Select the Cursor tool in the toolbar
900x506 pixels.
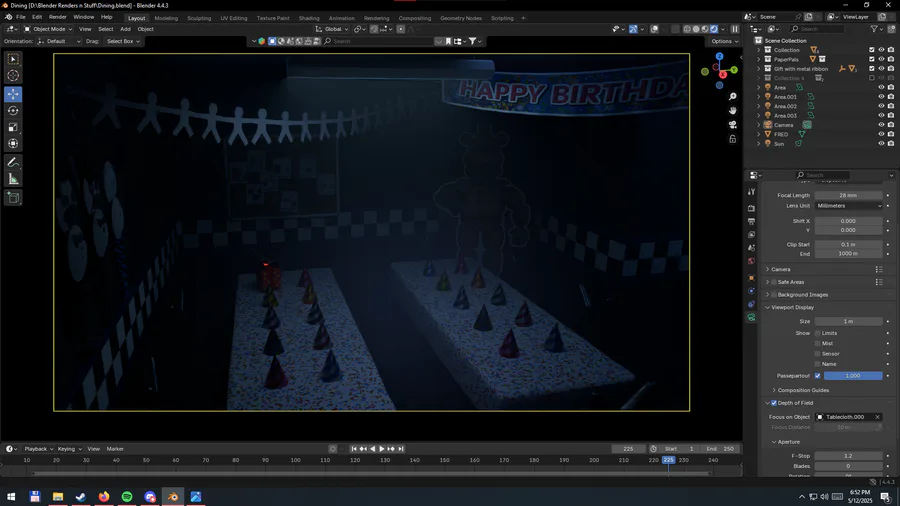click(13, 75)
